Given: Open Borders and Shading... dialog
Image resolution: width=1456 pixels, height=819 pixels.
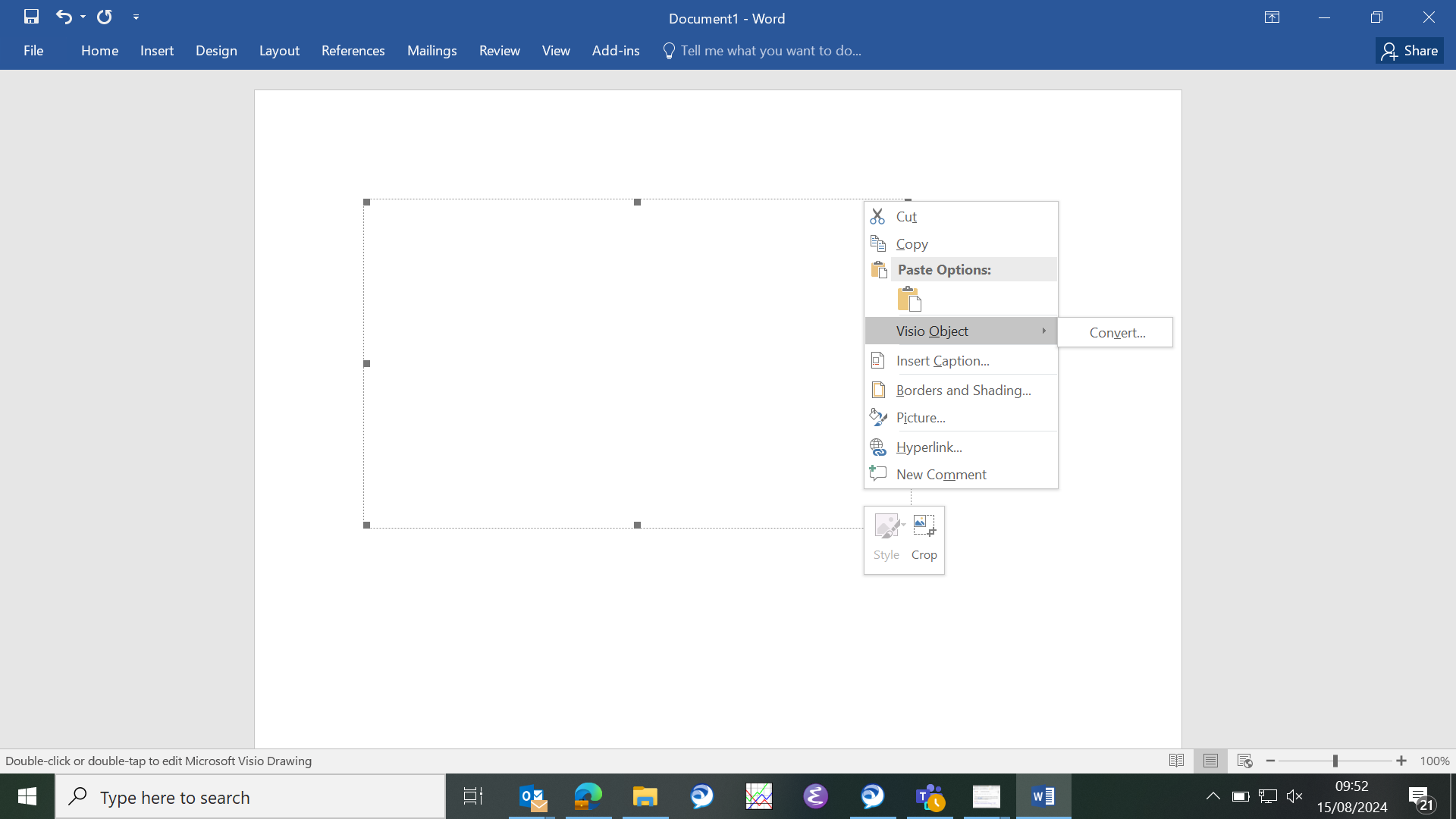Looking at the screenshot, I should coord(961,391).
